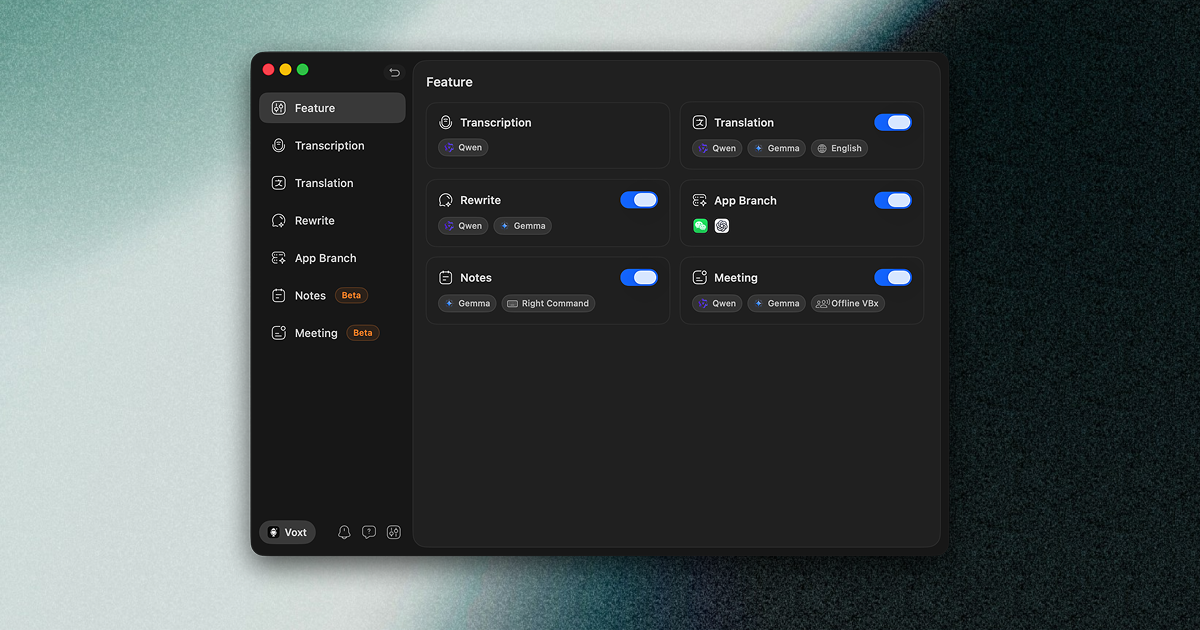Viewport: 1200px width, 630px height.
Task: Open the help question mark icon
Action: coord(369,533)
